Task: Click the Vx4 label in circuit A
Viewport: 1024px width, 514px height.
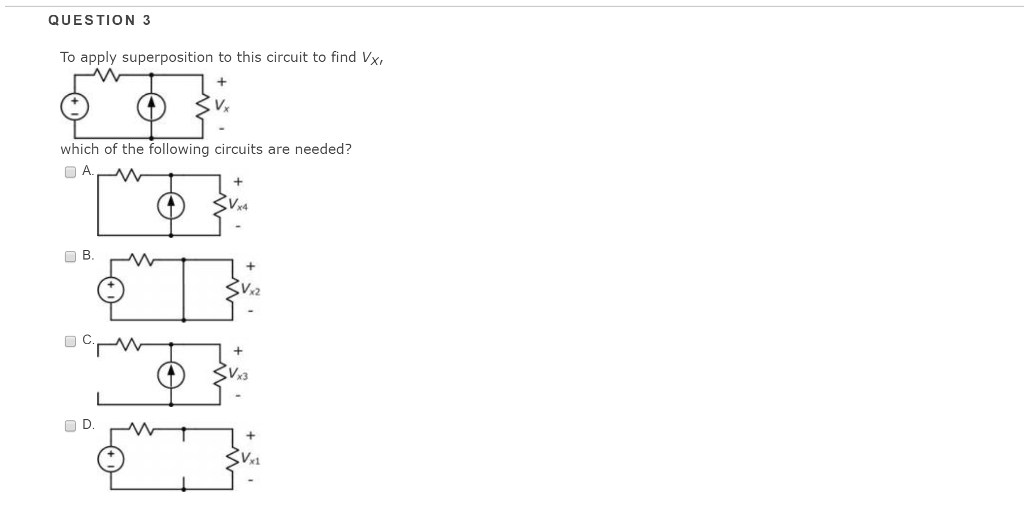Action: coord(238,205)
